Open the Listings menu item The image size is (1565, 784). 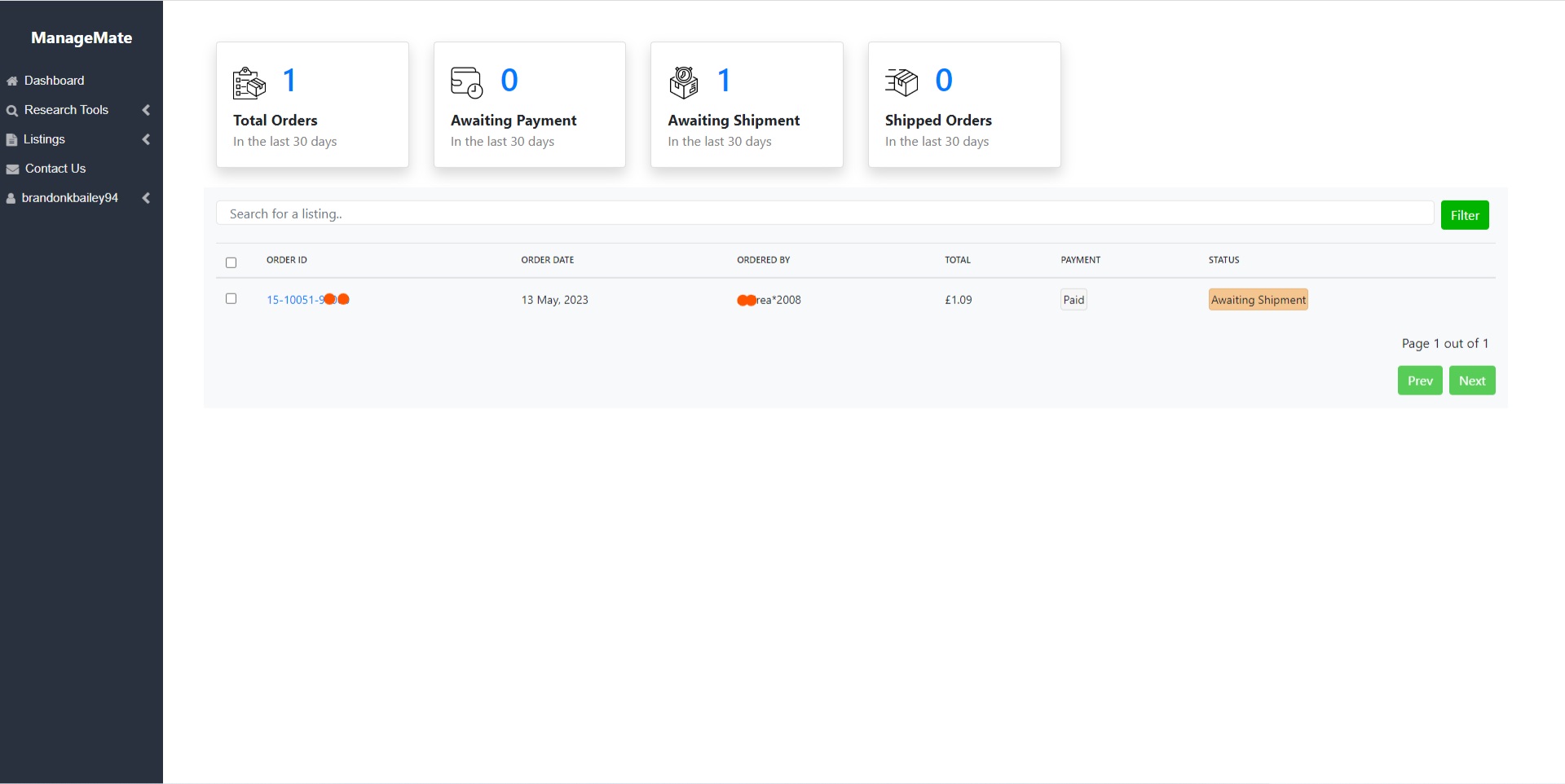(x=44, y=139)
